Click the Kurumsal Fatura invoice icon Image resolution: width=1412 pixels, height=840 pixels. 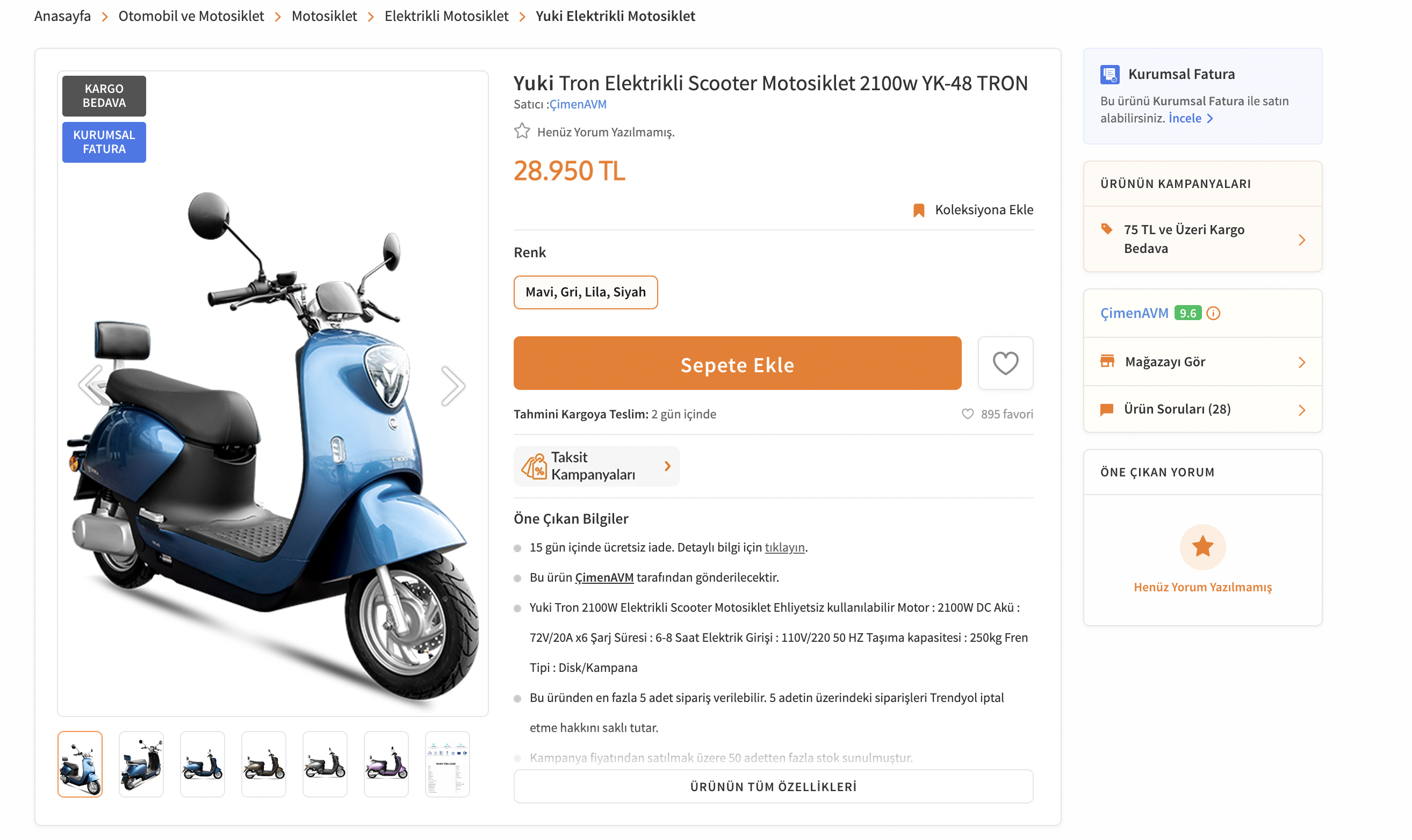click(x=1110, y=74)
